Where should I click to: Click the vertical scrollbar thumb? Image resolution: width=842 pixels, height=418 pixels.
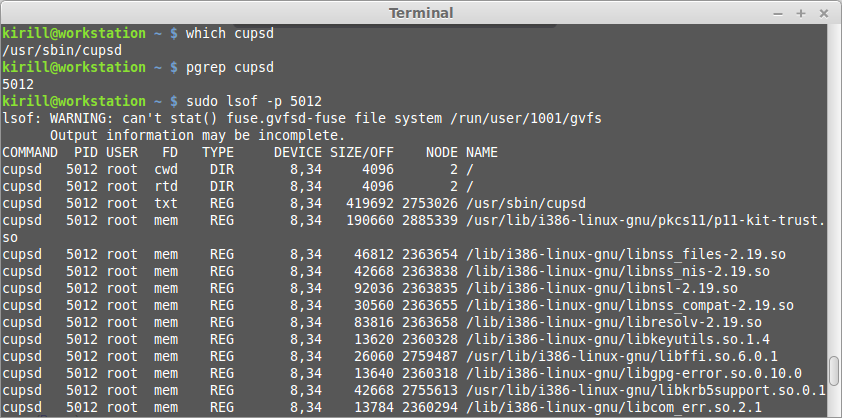(834, 371)
